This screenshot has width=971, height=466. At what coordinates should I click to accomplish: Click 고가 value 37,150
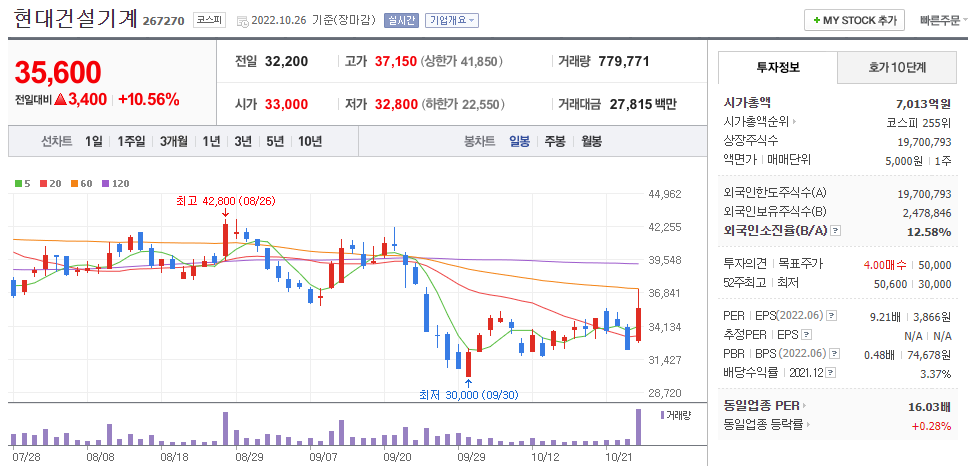396,61
